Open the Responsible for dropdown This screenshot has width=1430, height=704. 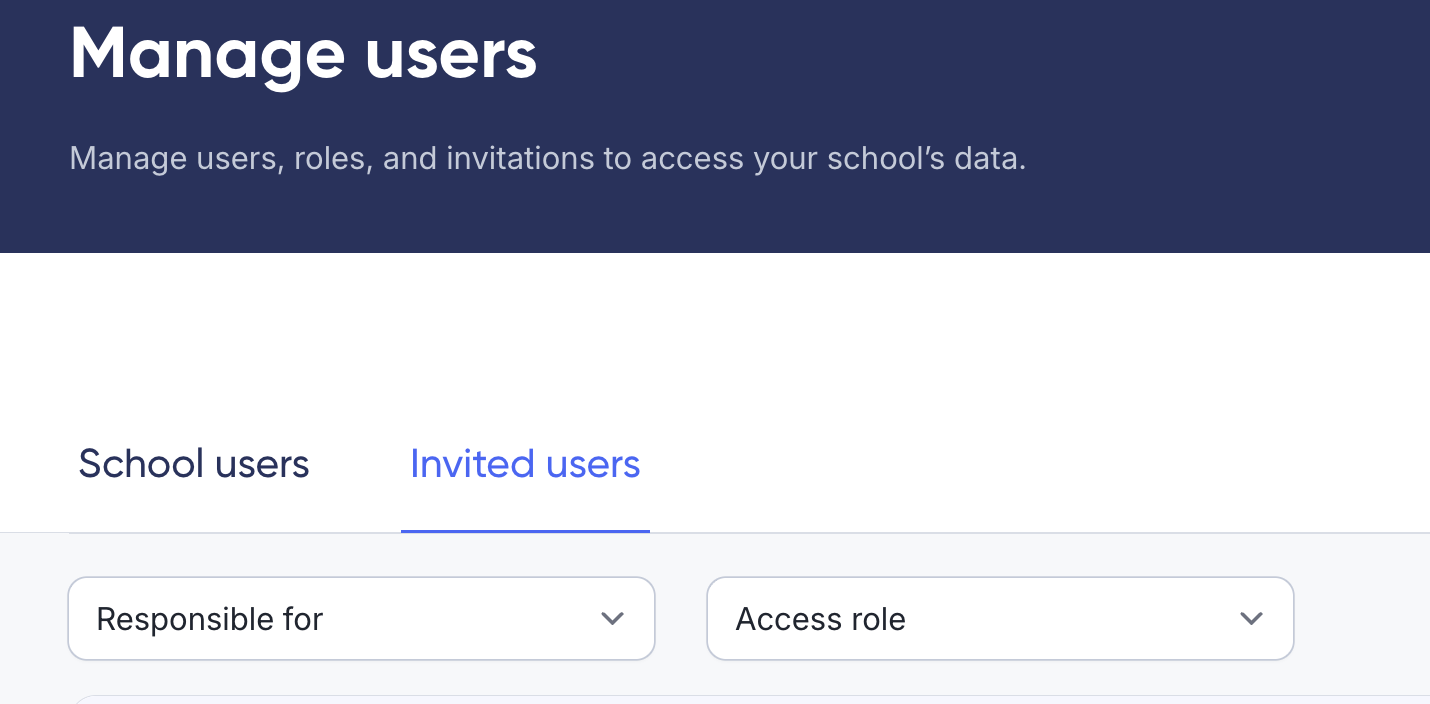361,619
